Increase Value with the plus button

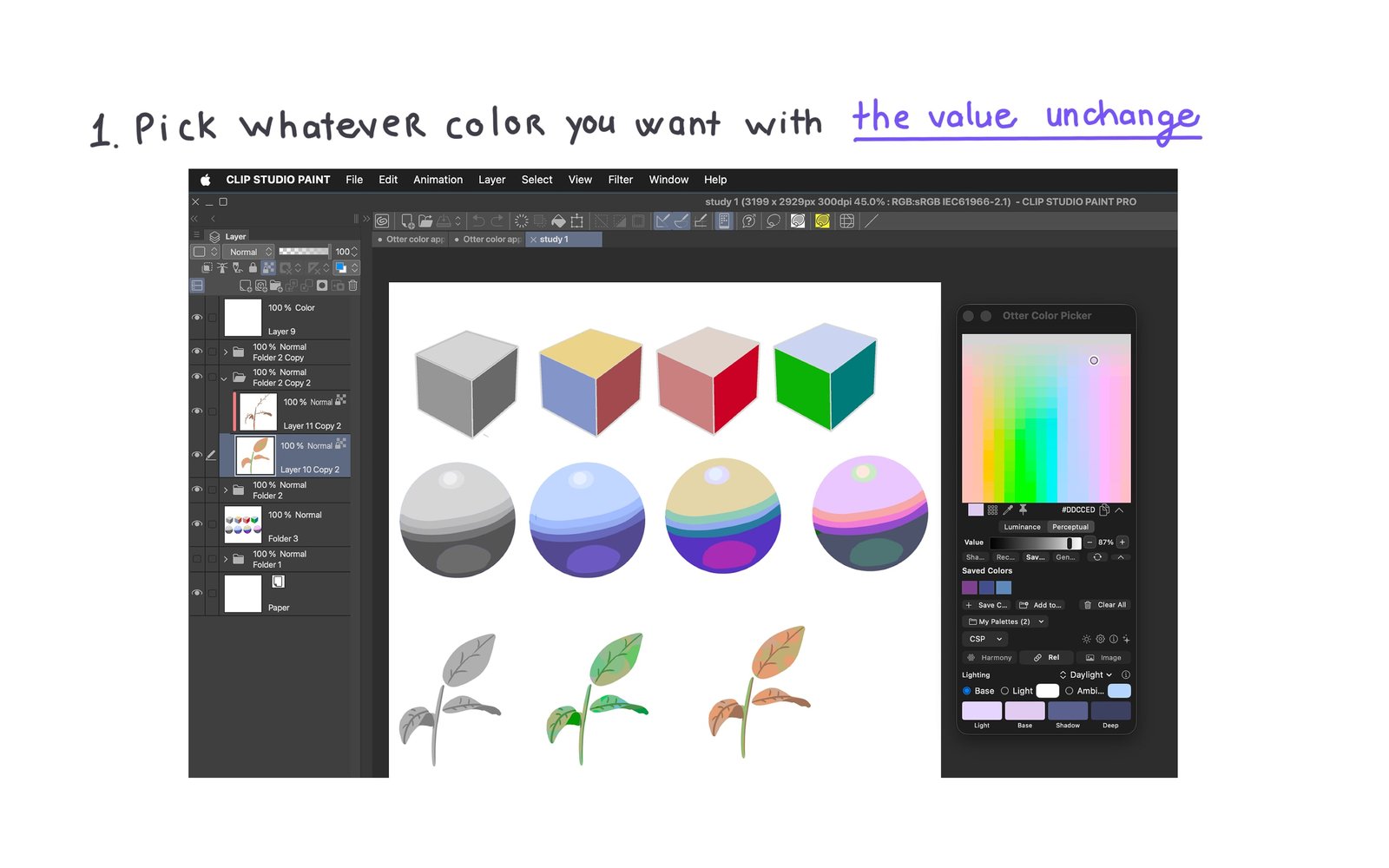tap(1122, 542)
